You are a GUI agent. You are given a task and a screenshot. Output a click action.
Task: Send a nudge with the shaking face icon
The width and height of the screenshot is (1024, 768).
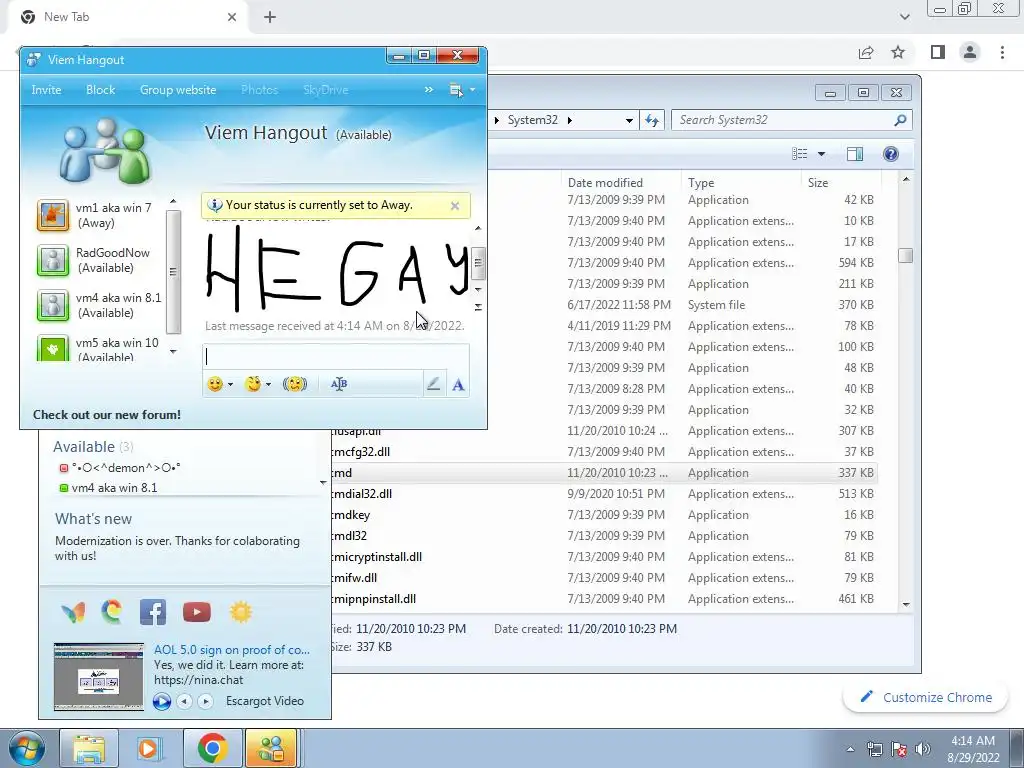tap(295, 384)
